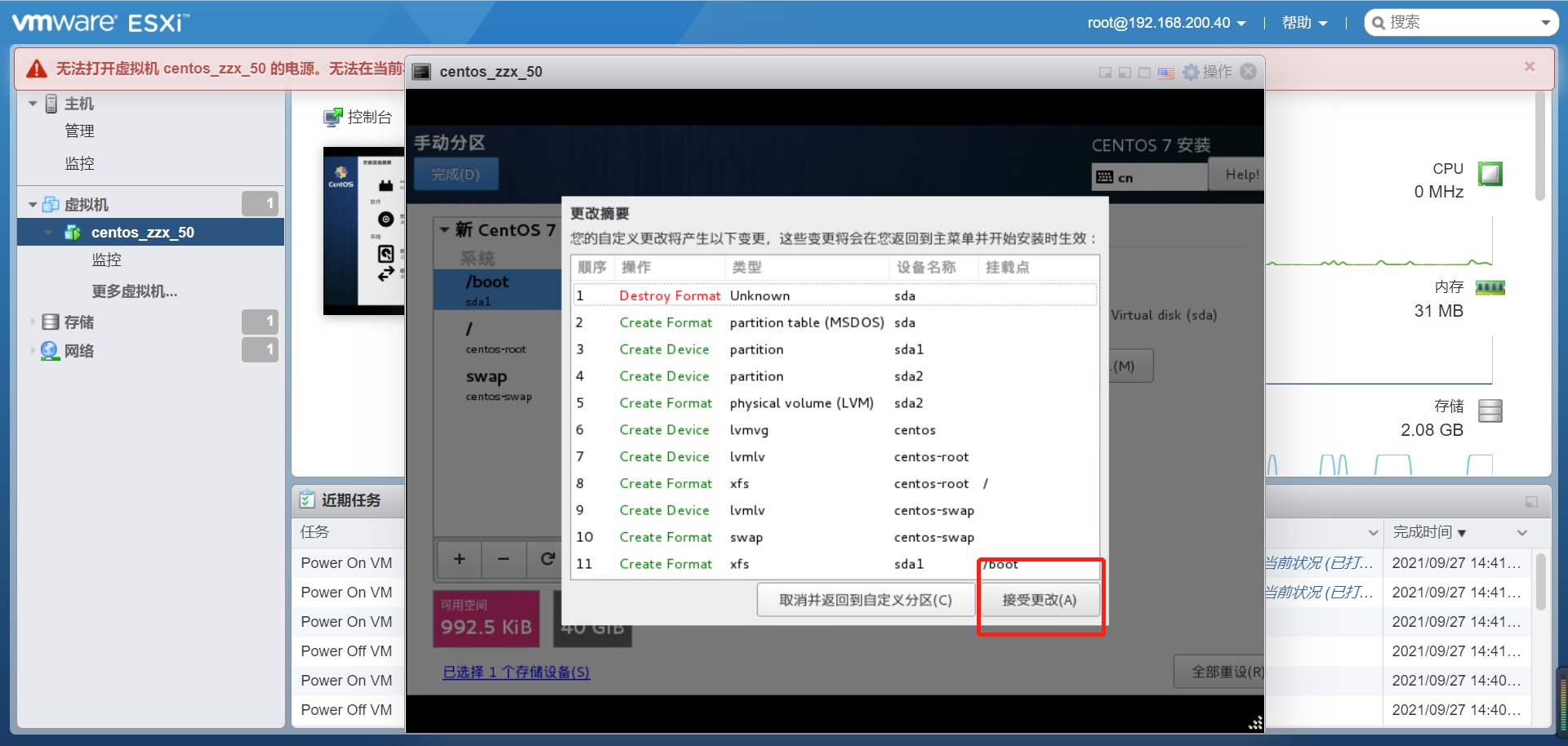Click the main panel vertical scrollbar
This screenshot has width=1568, height=746.
(x=1540, y=145)
